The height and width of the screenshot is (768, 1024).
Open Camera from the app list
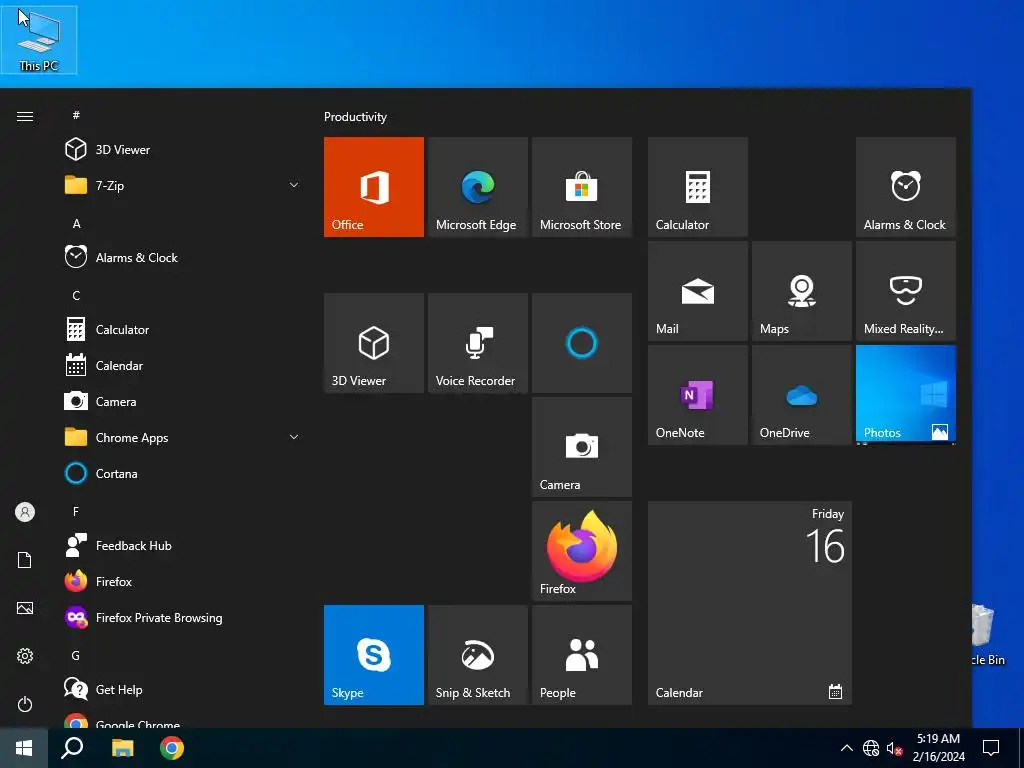click(182, 402)
